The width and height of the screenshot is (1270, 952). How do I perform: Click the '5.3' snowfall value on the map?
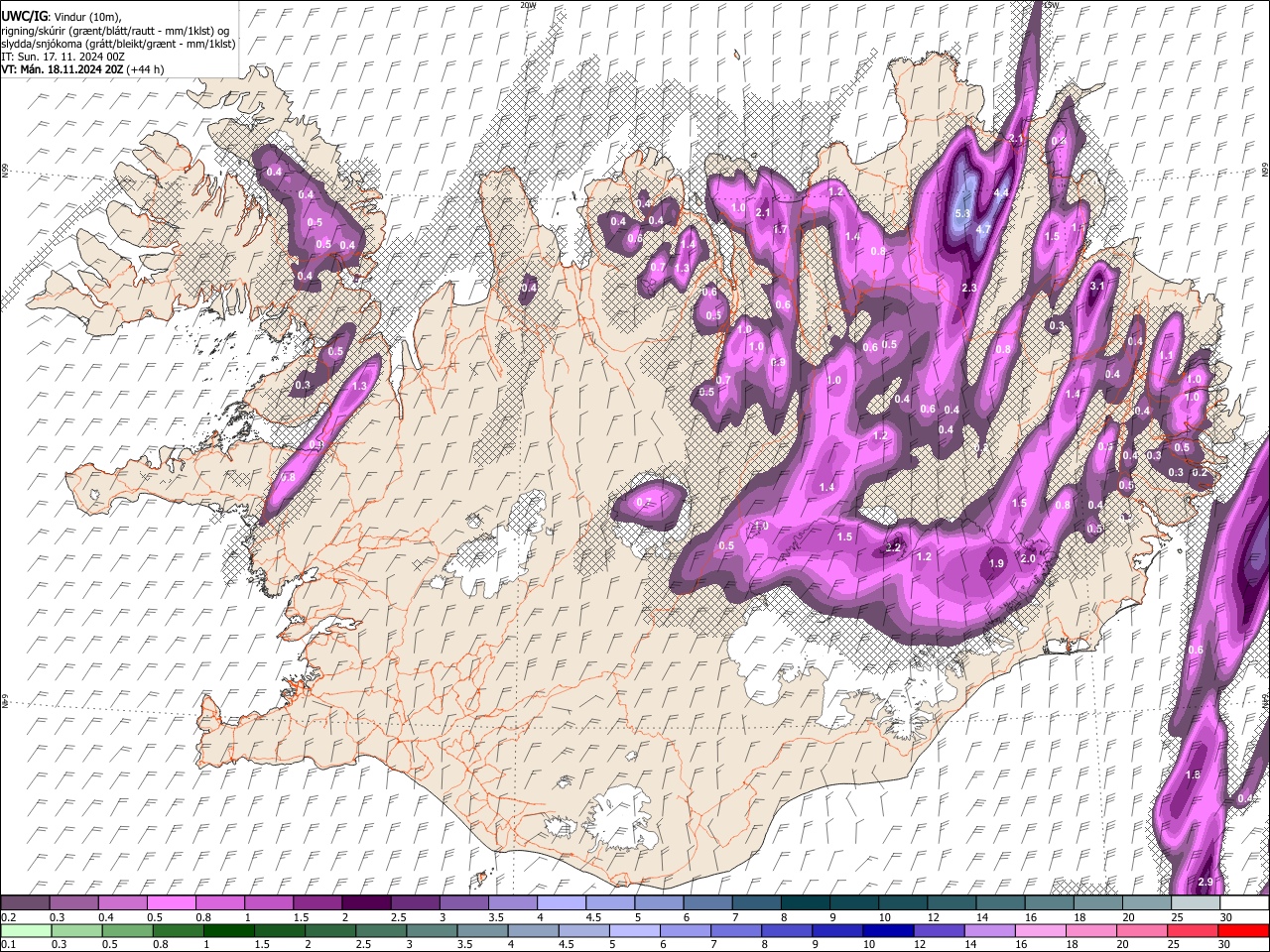click(x=961, y=213)
